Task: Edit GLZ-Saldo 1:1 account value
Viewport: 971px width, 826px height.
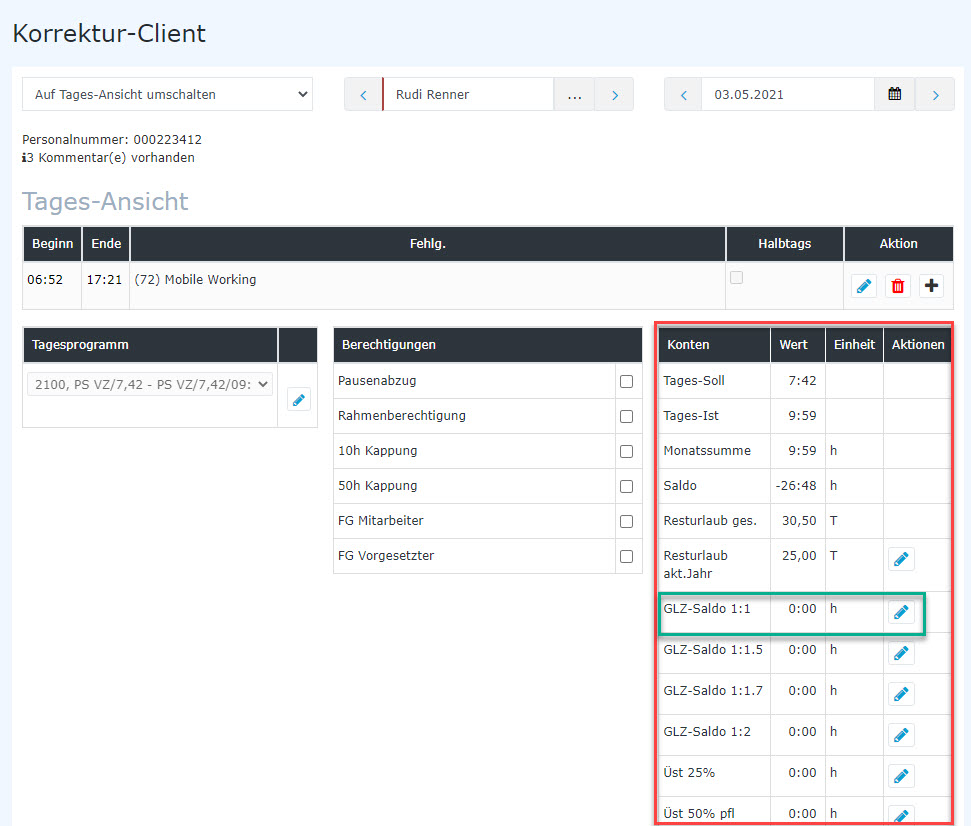Action: (901, 612)
